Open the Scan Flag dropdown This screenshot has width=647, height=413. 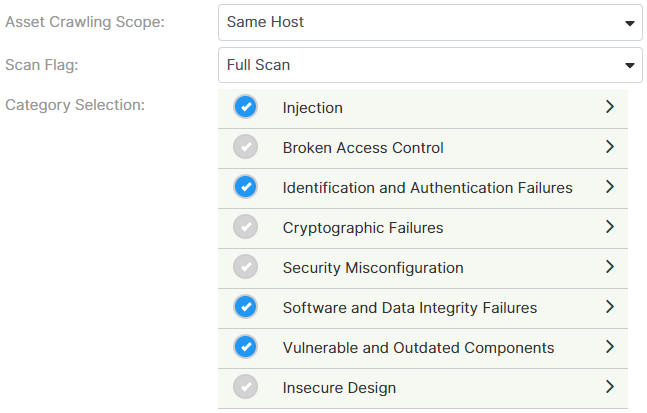[x=430, y=66]
